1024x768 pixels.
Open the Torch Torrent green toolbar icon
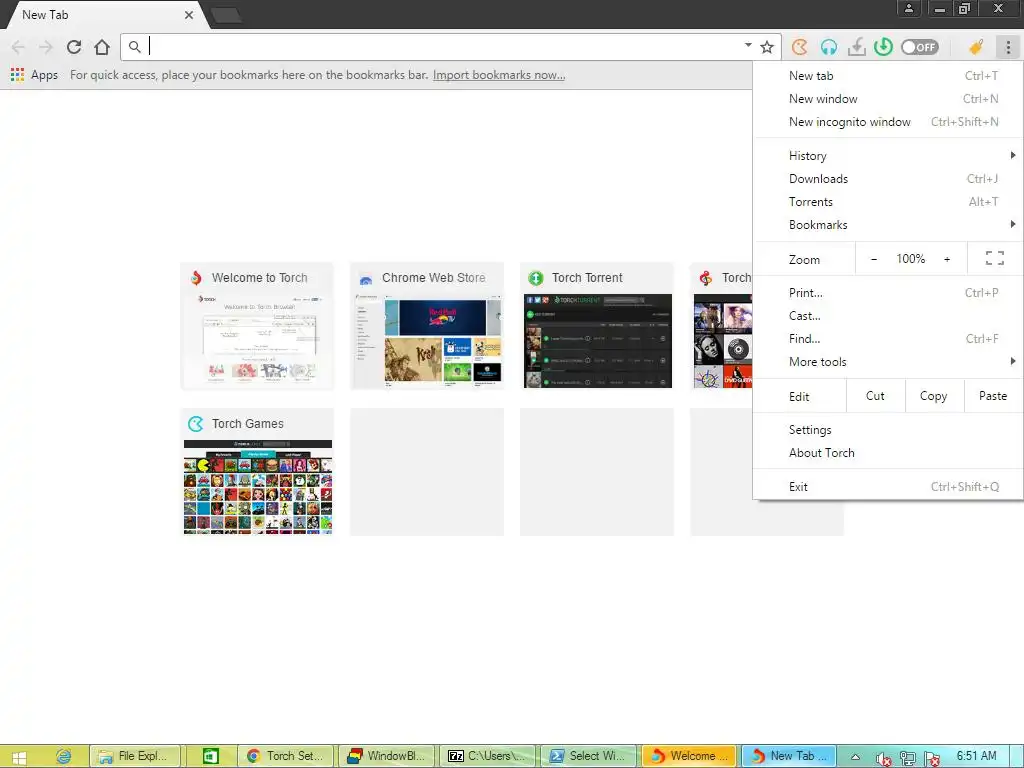[x=884, y=47]
